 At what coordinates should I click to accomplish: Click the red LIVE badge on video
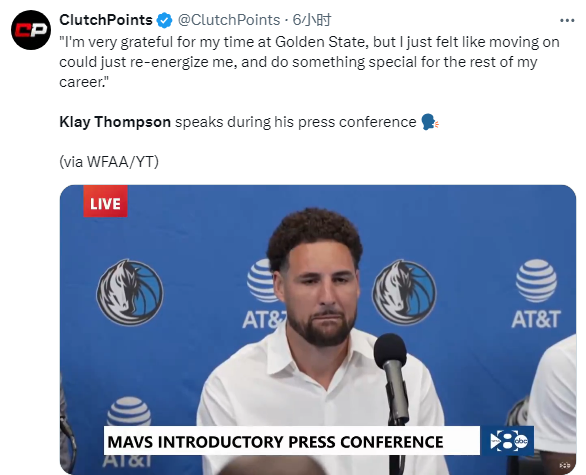tap(105, 201)
